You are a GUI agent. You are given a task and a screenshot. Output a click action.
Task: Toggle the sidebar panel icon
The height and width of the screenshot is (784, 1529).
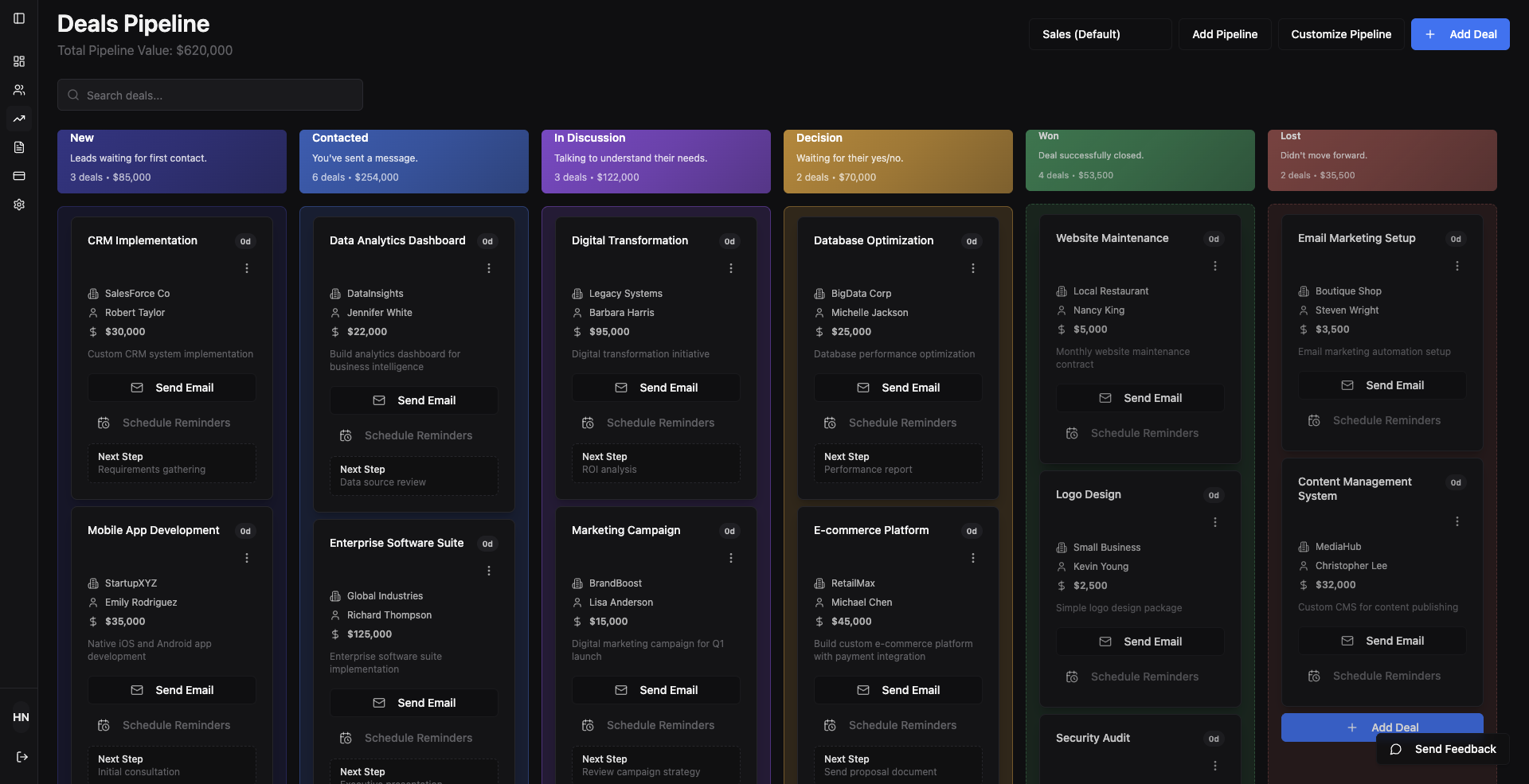pos(19,18)
